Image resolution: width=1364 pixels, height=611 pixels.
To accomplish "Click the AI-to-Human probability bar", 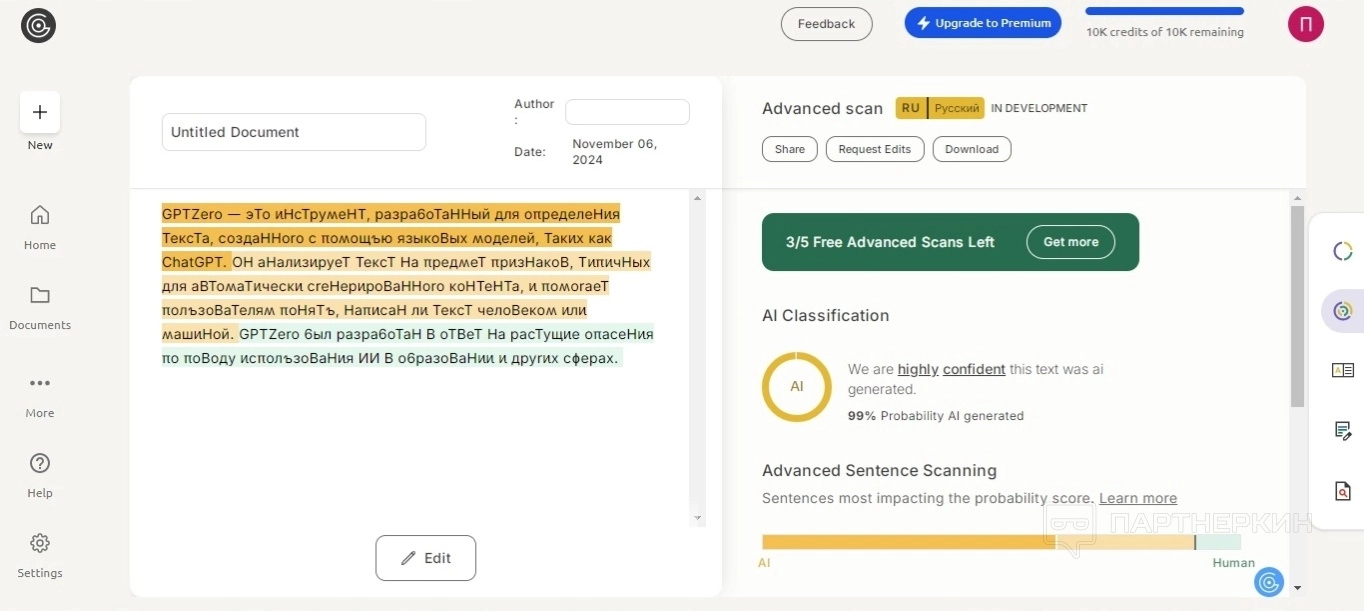I will click(1000, 542).
